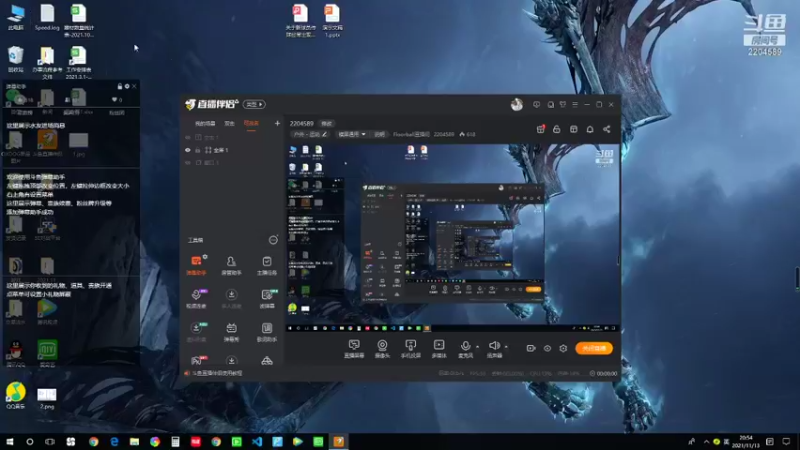Collapse the 工具箱 panel with circle-minus icon
Image resolution: width=800 pixels, height=450 pixels.
[x=273, y=240]
